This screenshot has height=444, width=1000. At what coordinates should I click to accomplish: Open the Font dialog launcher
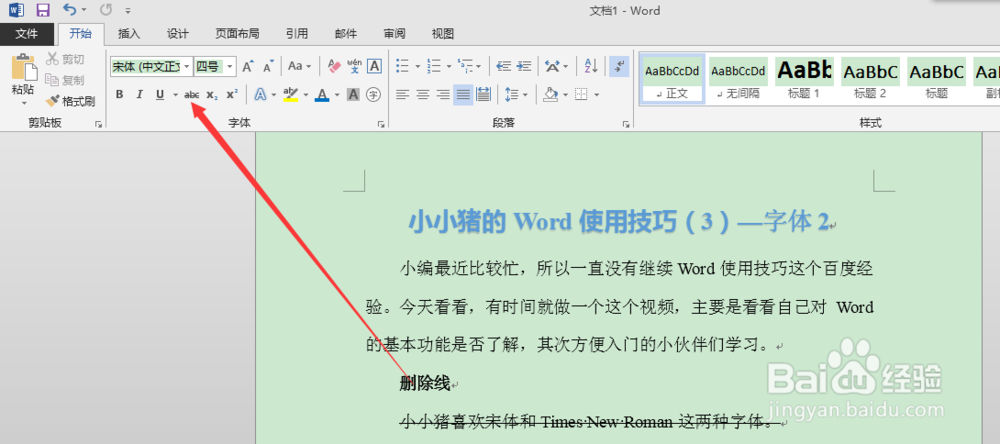pyautogui.click(x=381, y=124)
